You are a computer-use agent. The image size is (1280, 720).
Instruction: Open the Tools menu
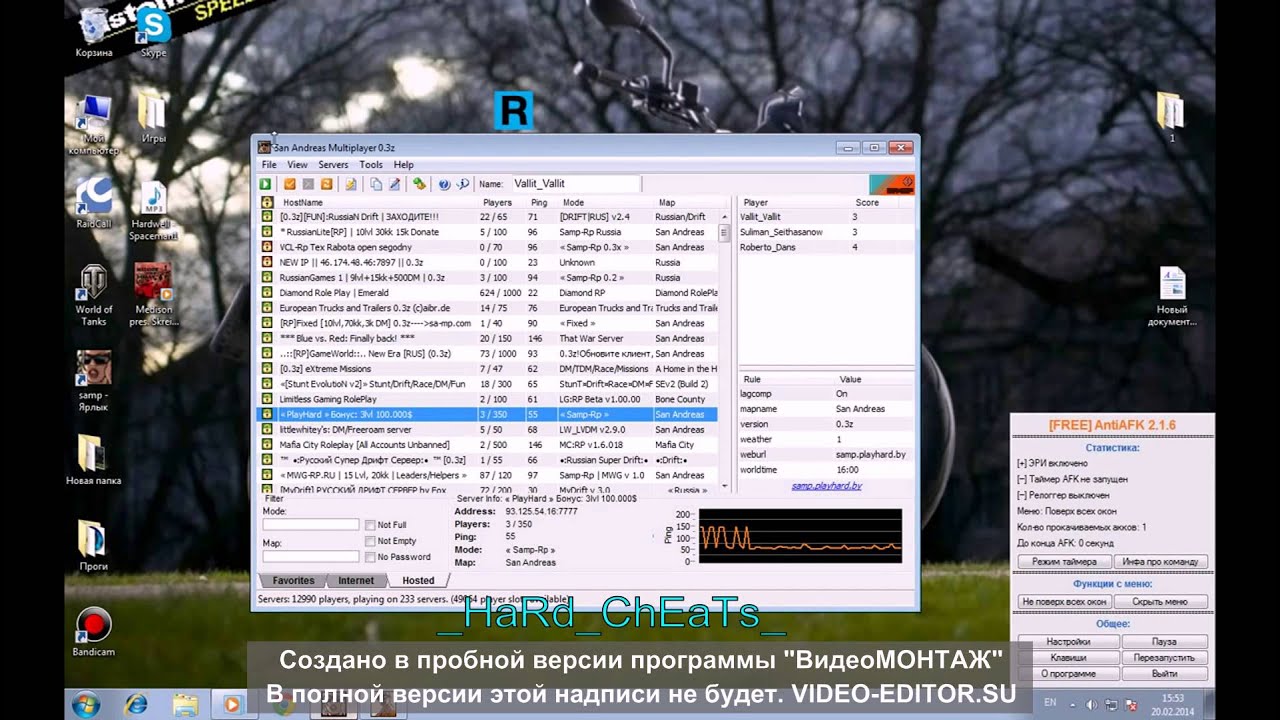(x=371, y=165)
